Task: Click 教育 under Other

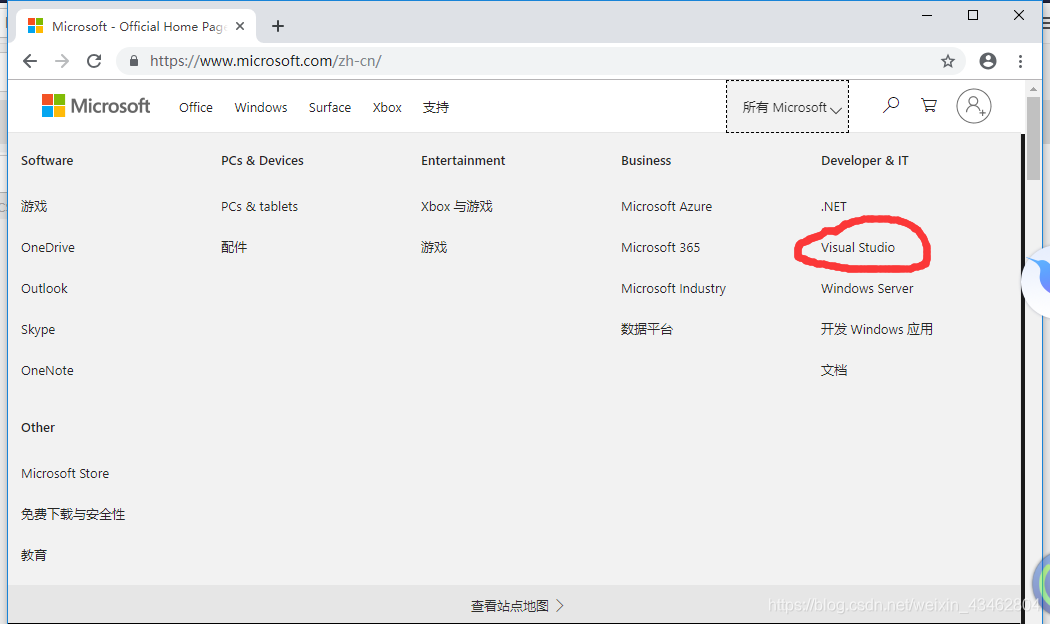Action: [34, 554]
